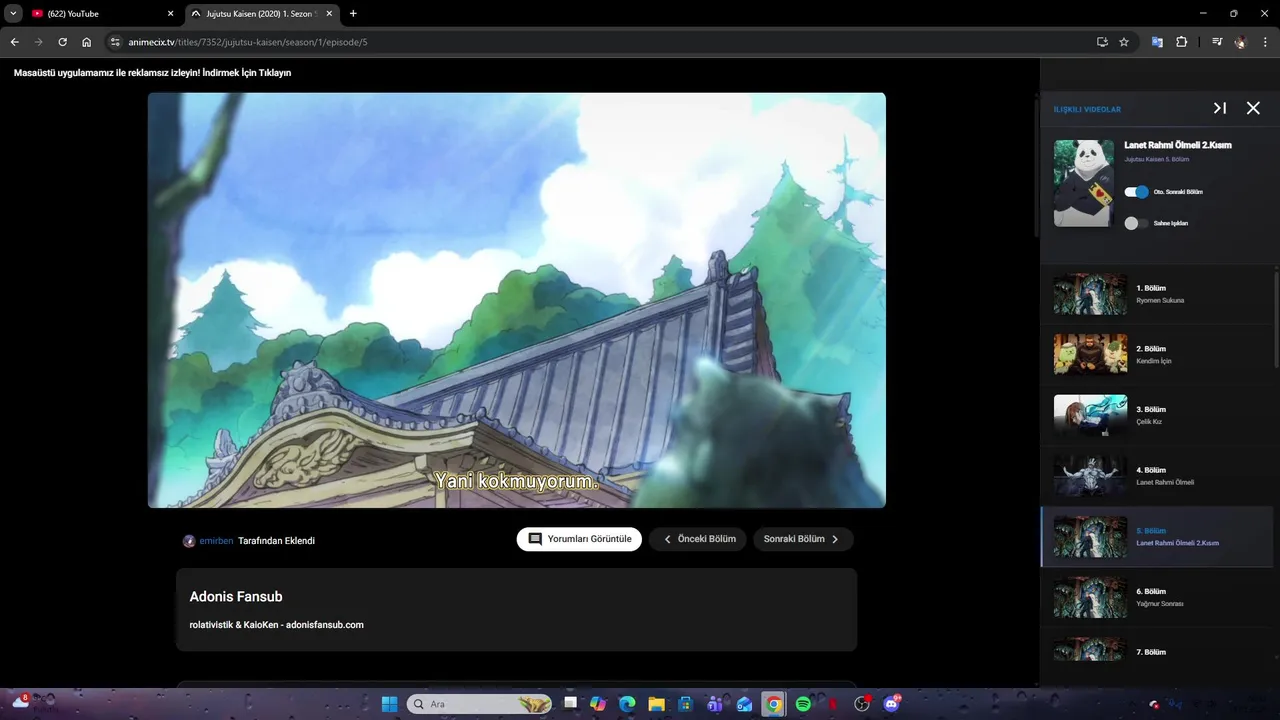Click thumbnail of 2. Bölüm
The image size is (1280, 720).
pyautogui.click(x=1090, y=354)
